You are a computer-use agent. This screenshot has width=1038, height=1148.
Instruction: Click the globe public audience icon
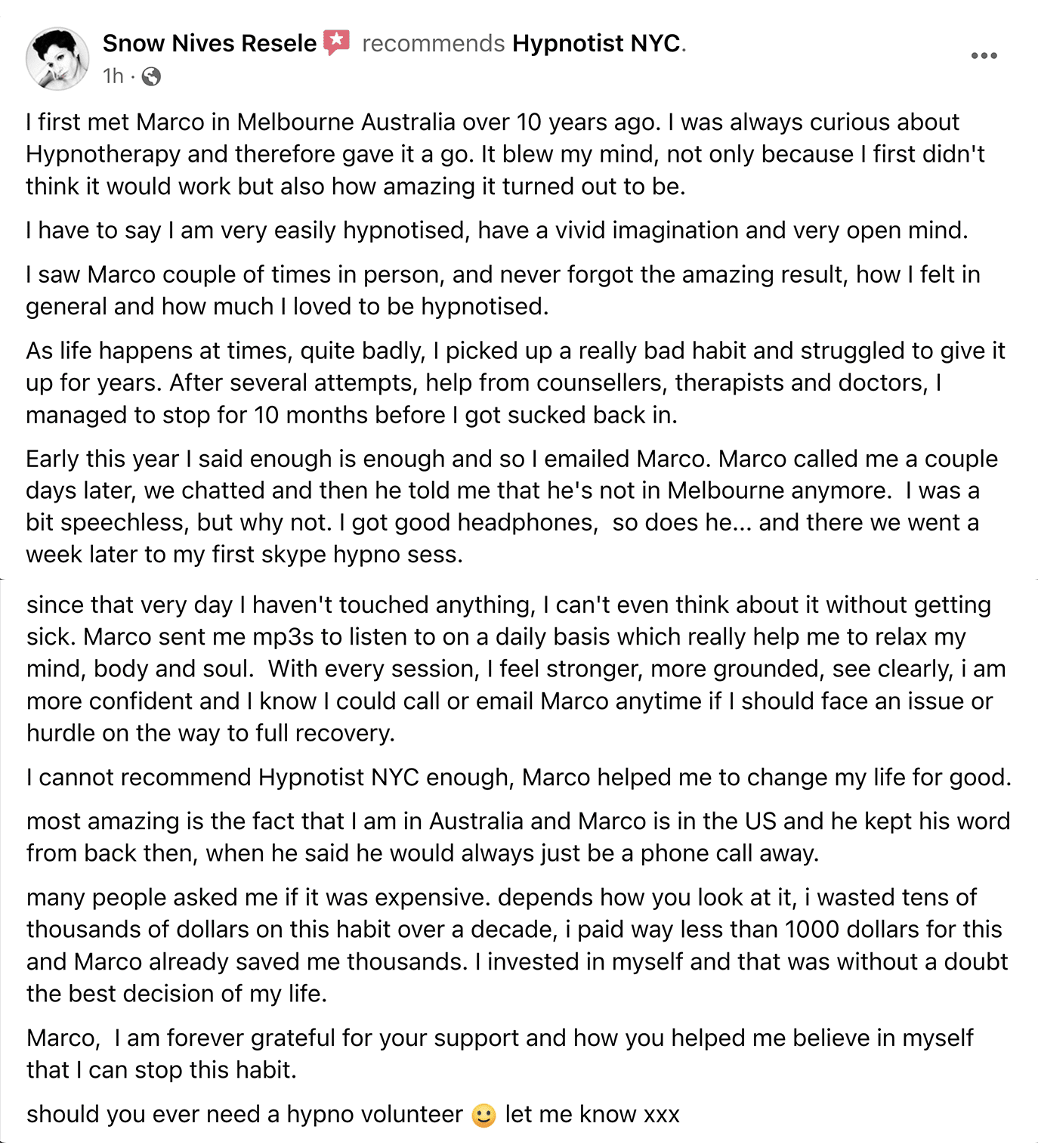click(x=151, y=76)
